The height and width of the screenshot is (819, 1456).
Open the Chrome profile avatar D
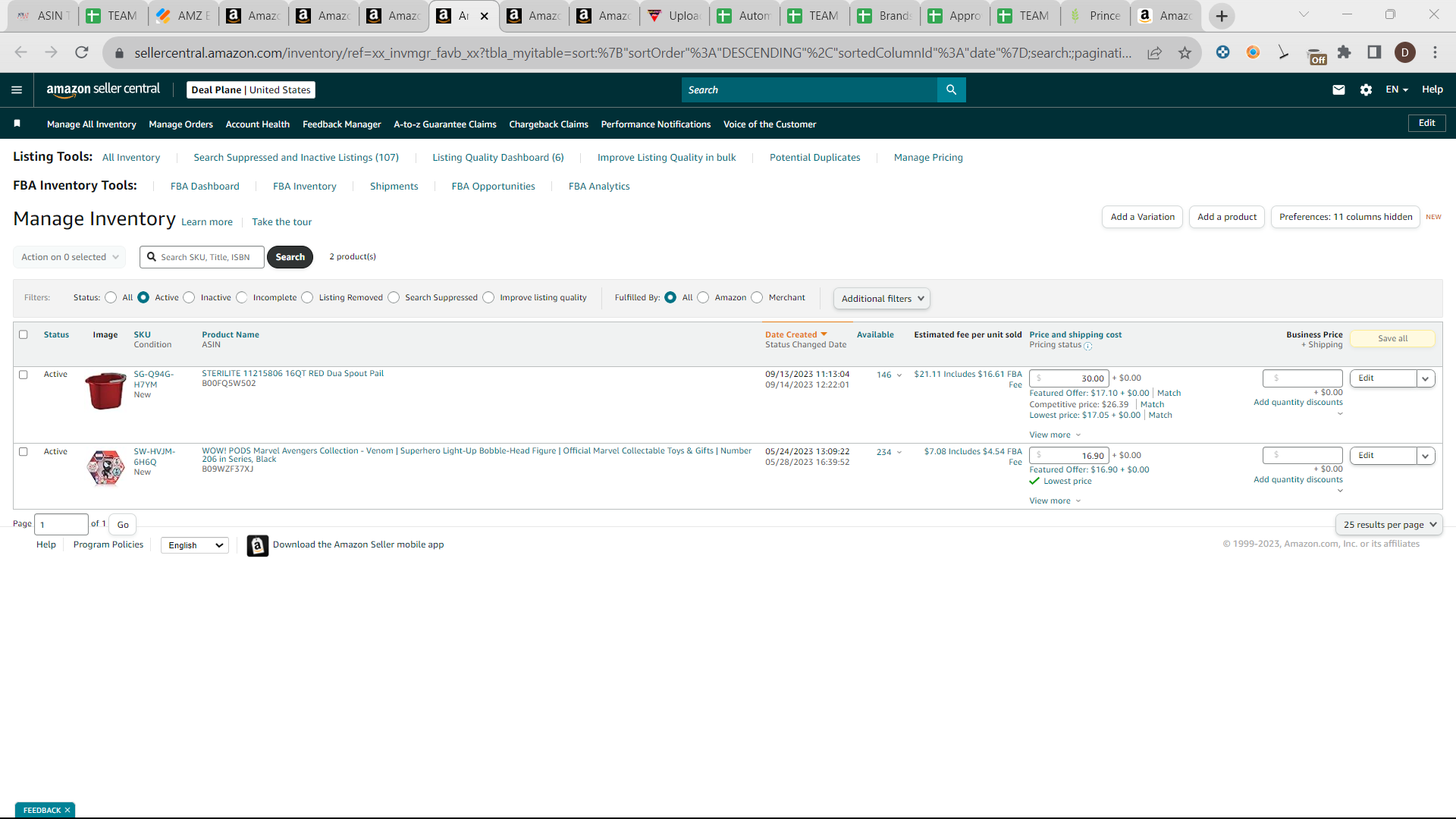pyautogui.click(x=1404, y=52)
